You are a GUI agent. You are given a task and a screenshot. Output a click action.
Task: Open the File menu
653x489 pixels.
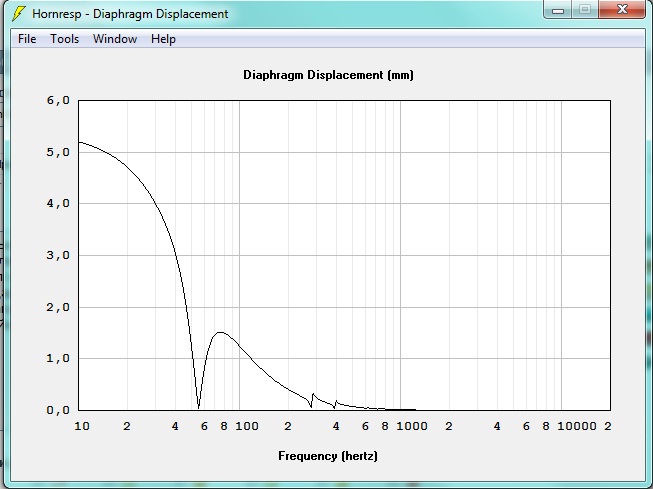coord(27,39)
